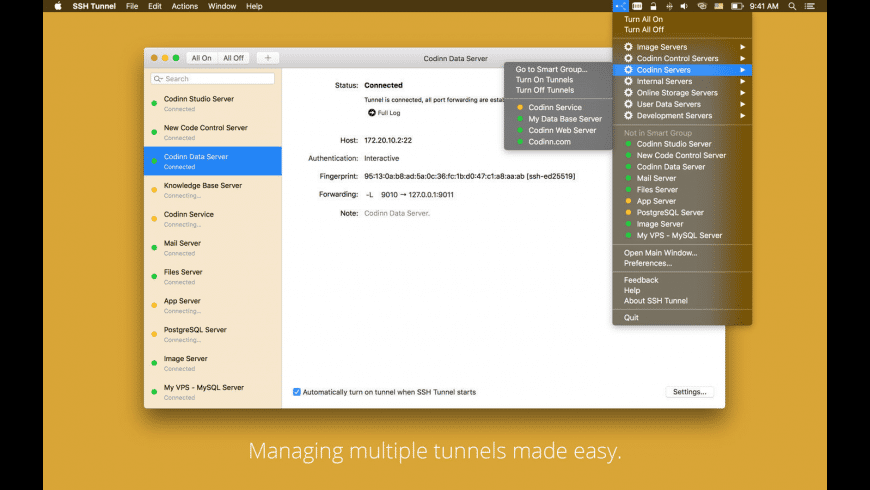This screenshot has height=490, width=870.
Task: Click the All On button
Action: (x=201, y=58)
